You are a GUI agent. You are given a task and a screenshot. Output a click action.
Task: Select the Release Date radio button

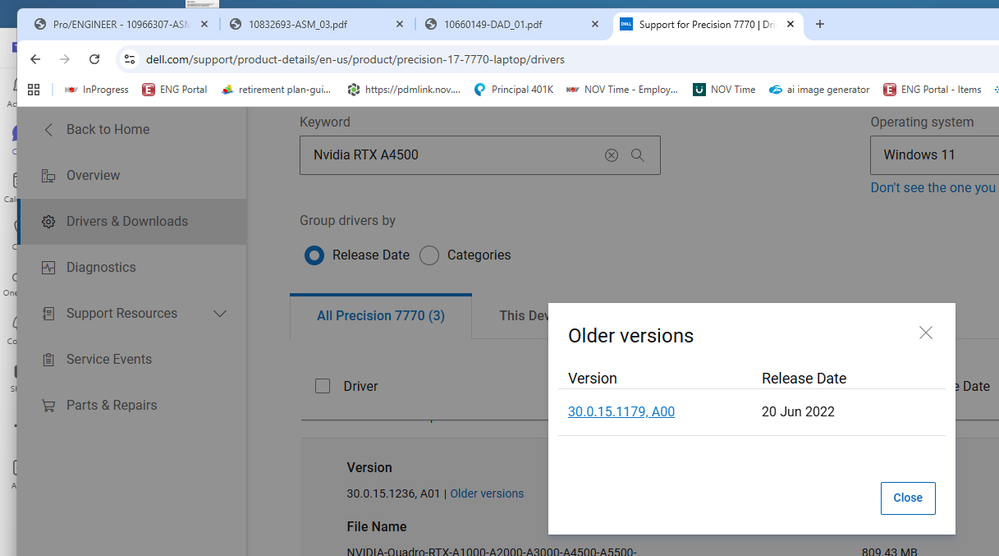(314, 255)
